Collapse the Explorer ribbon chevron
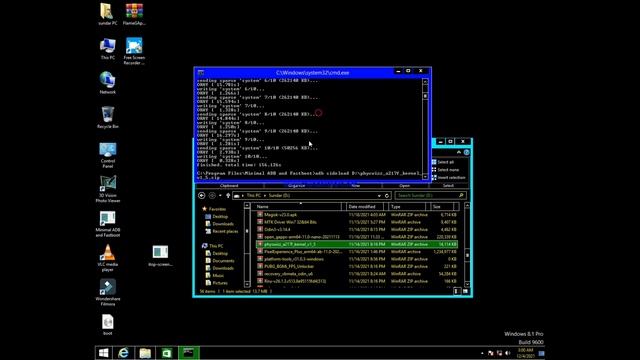Image resolution: width=640 pixels, height=360 pixels. (459, 152)
